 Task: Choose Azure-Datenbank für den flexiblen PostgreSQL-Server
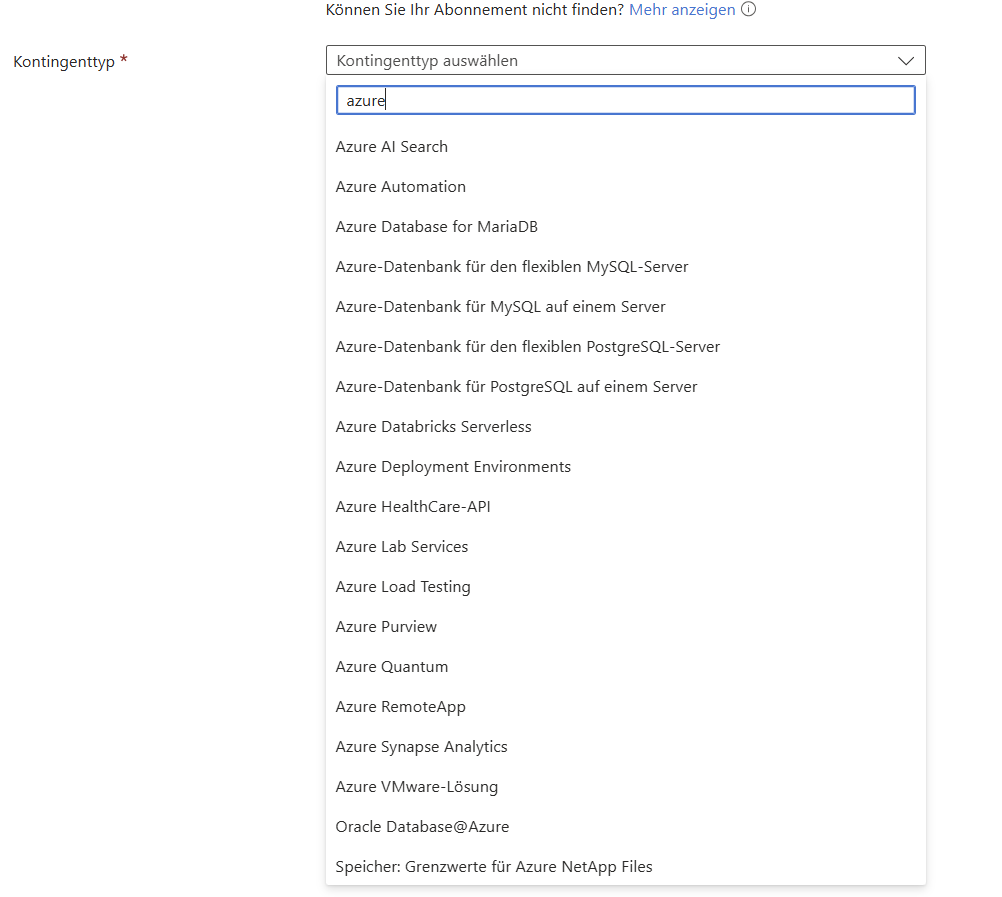[x=626, y=347]
